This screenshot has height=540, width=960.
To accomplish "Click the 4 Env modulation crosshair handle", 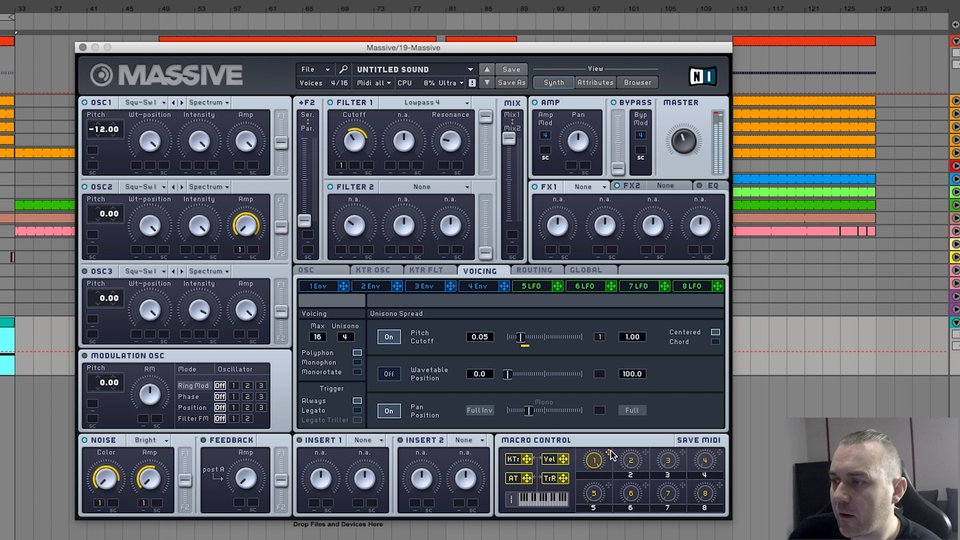I will click(x=504, y=286).
